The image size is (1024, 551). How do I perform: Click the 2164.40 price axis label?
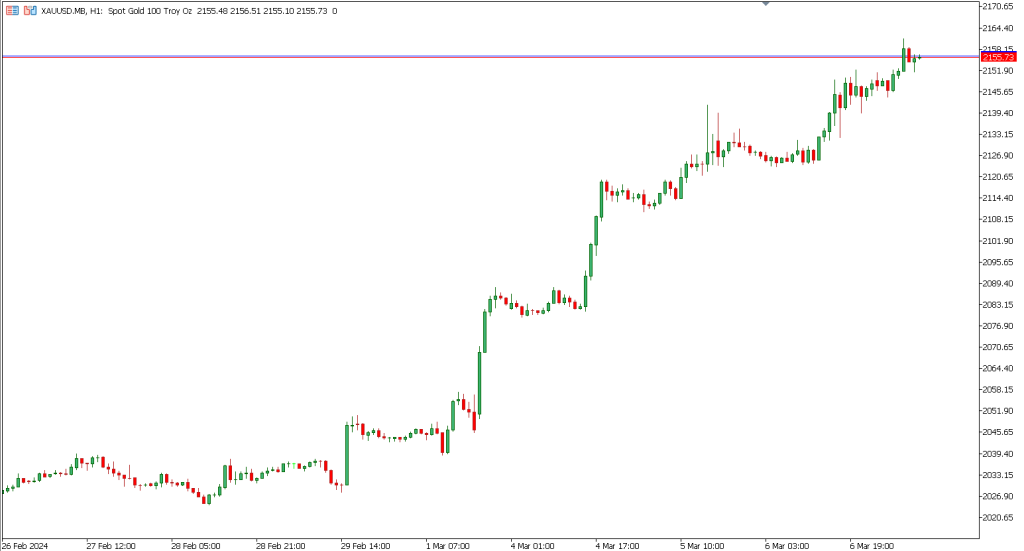pyautogui.click(x=998, y=28)
